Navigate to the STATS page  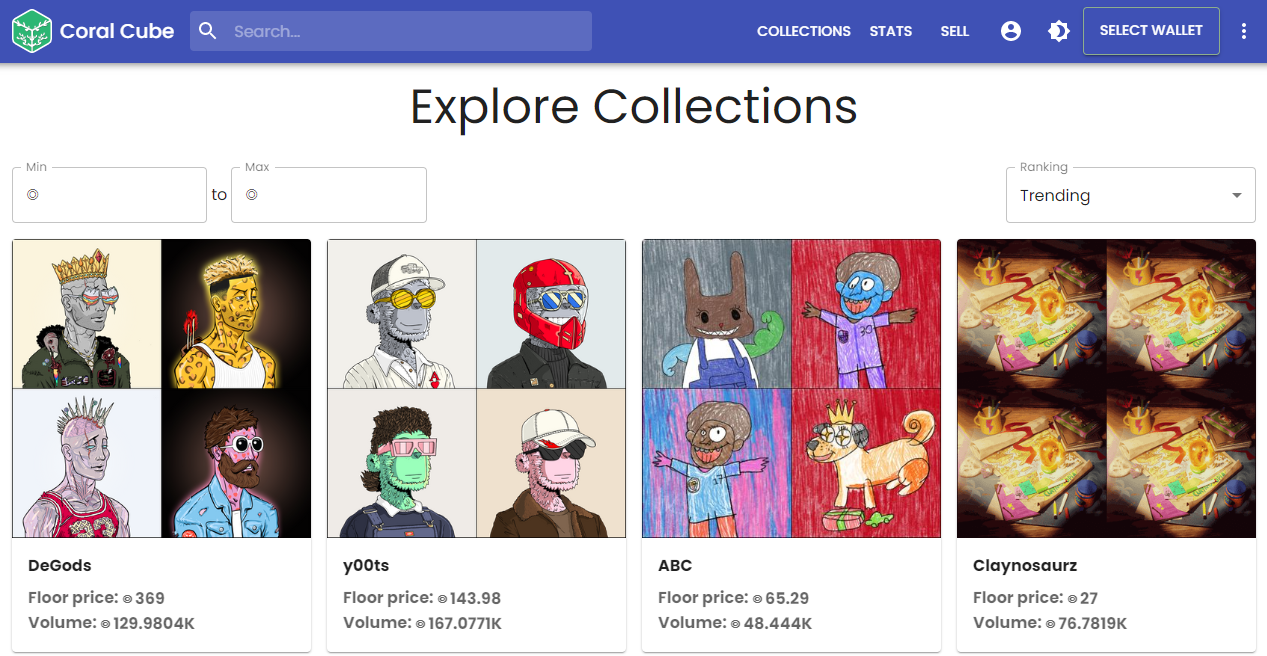[x=890, y=31]
